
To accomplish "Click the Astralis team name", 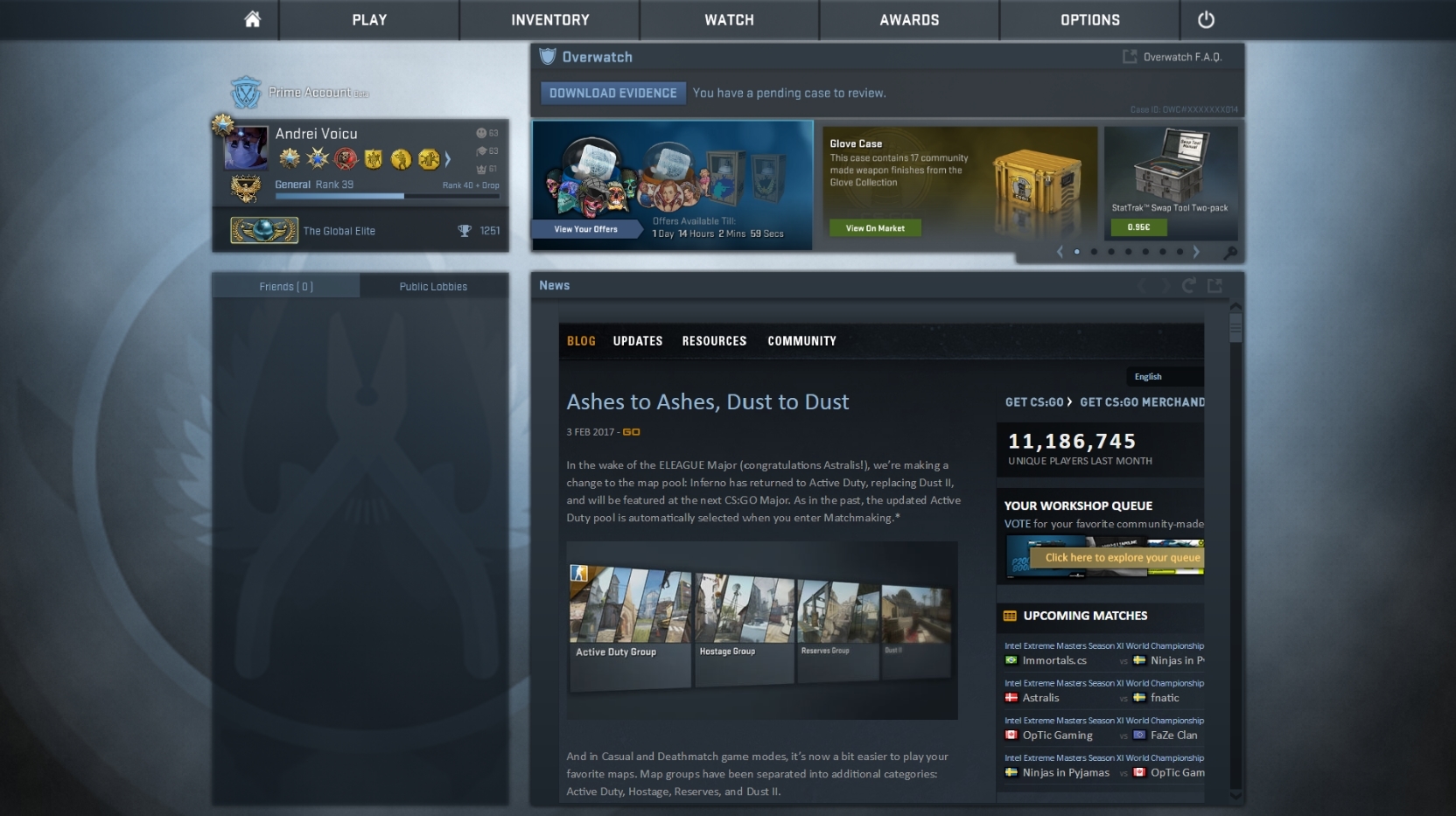I will [1041, 698].
